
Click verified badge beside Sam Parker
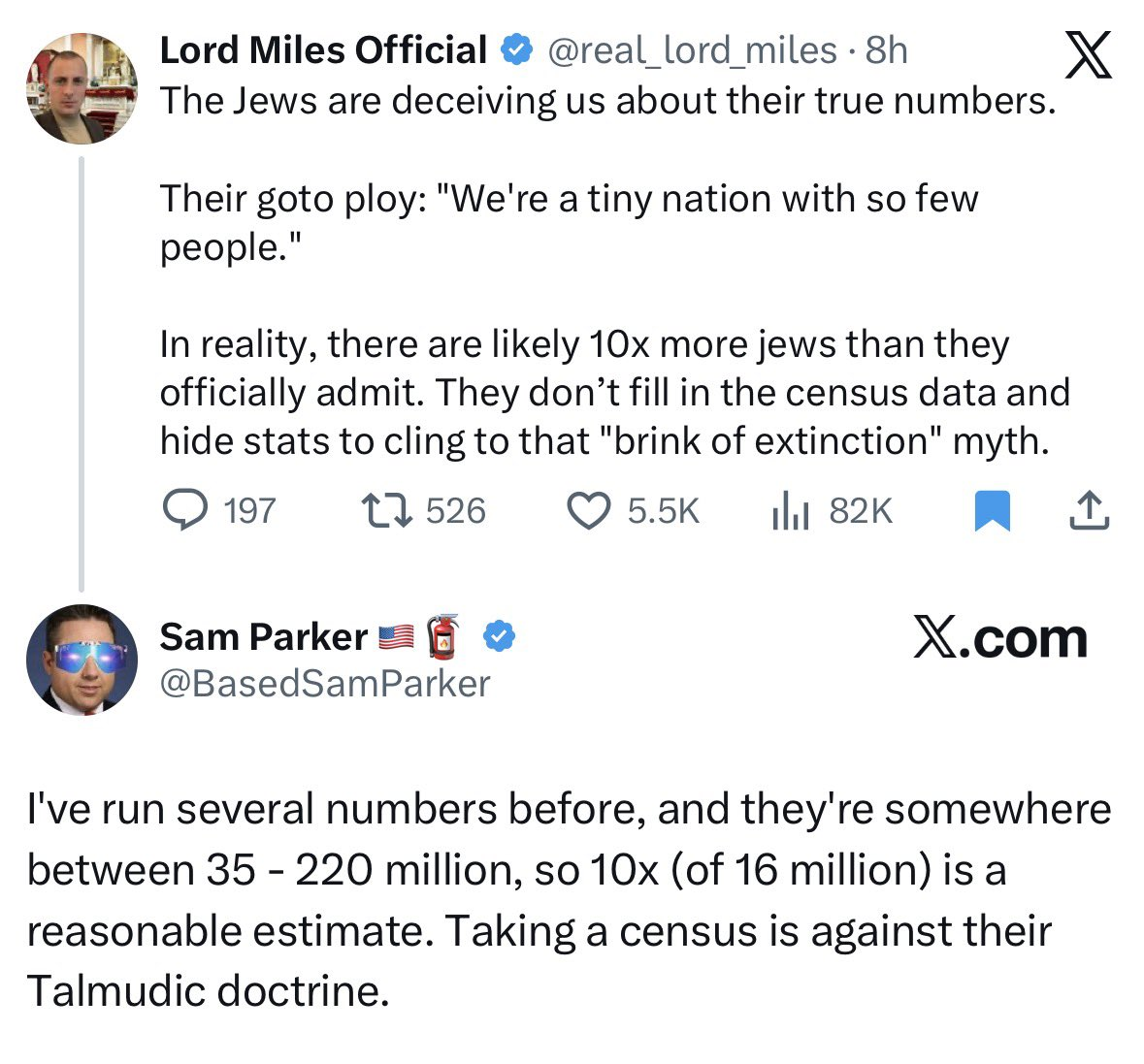(499, 636)
